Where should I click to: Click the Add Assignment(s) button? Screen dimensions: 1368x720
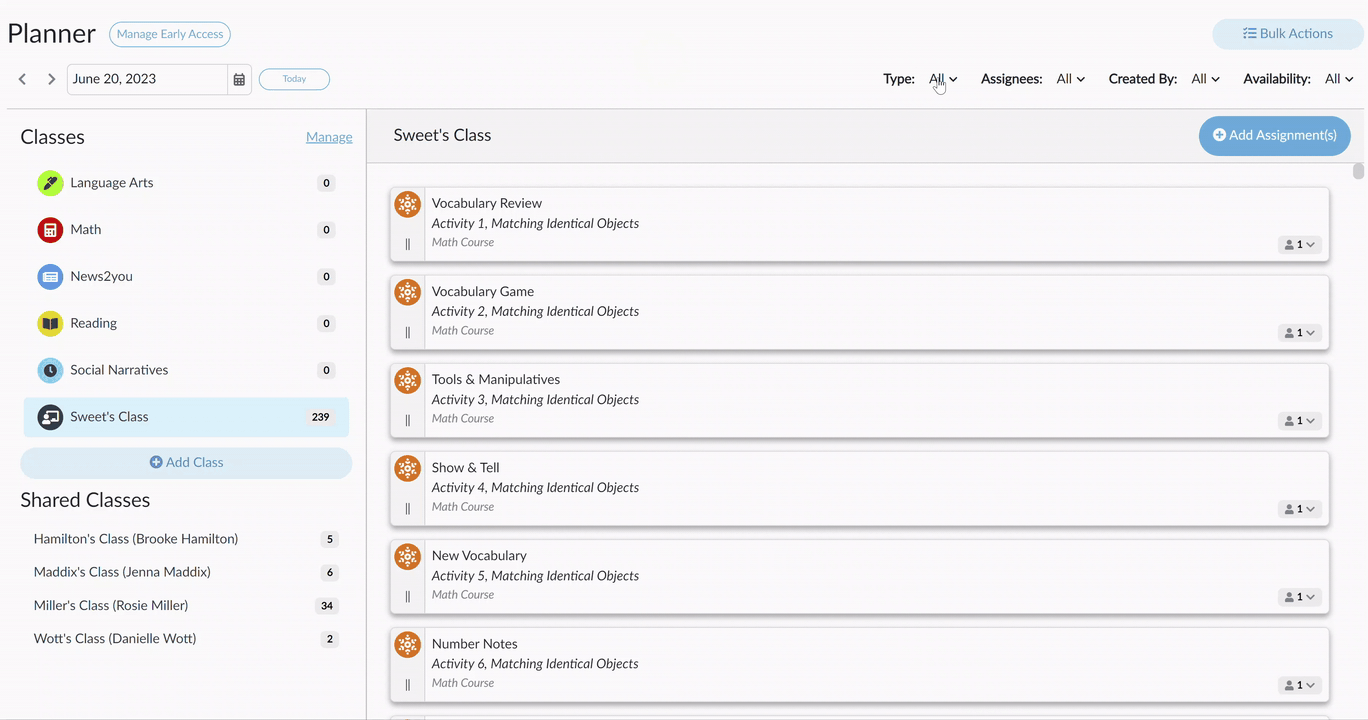[1275, 135]
